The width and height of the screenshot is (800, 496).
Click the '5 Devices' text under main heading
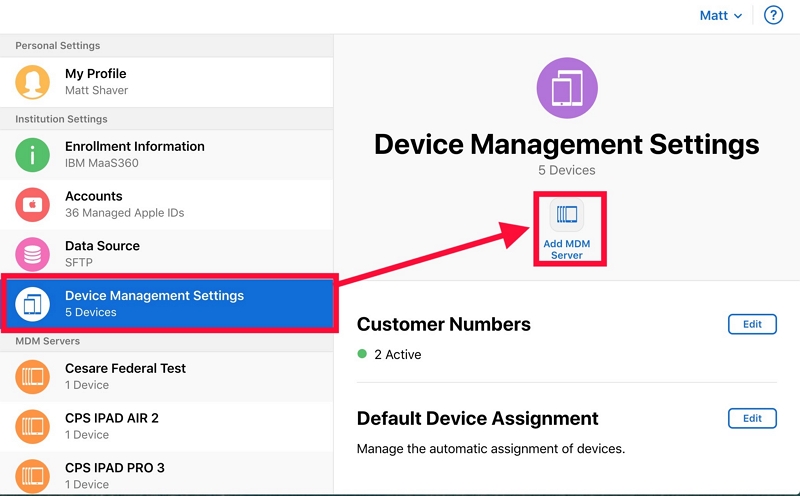[x=566, y=170]
